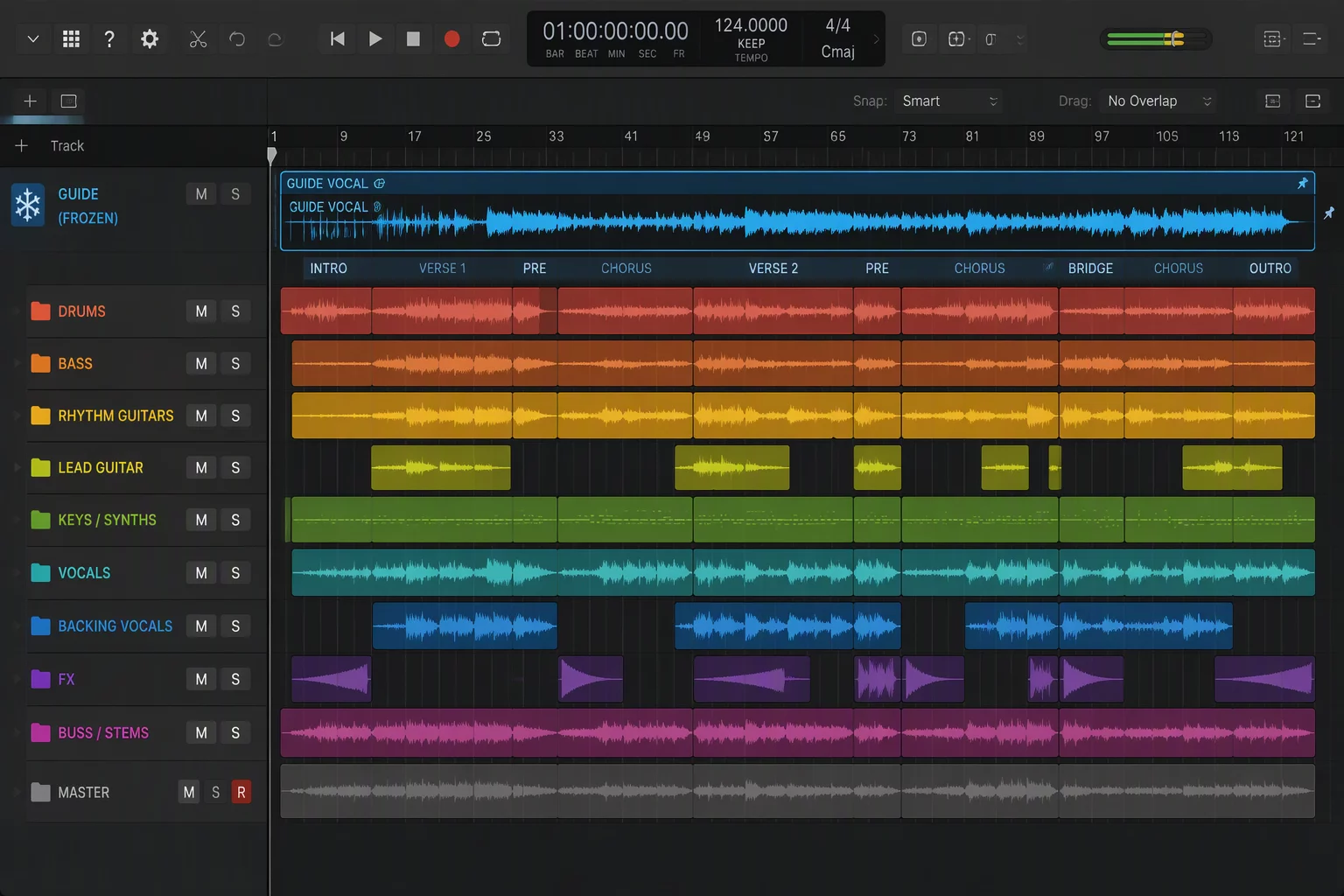Click the undo arrow icon
The height and width of the screenshot is (896, 1344).
click(x=237, y=38)
